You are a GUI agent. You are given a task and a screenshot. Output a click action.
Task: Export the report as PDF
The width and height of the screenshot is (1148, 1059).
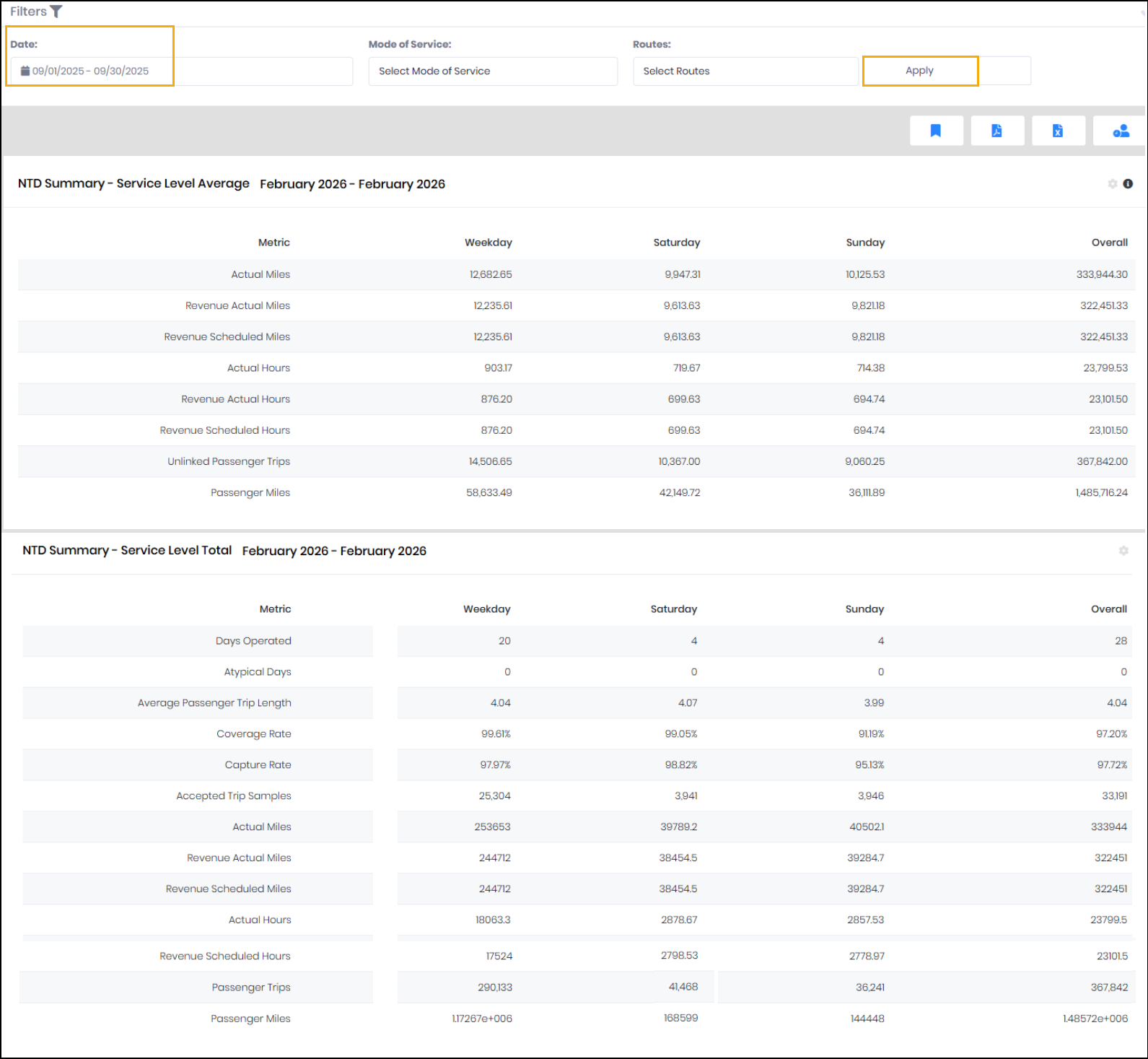(996, 131)
